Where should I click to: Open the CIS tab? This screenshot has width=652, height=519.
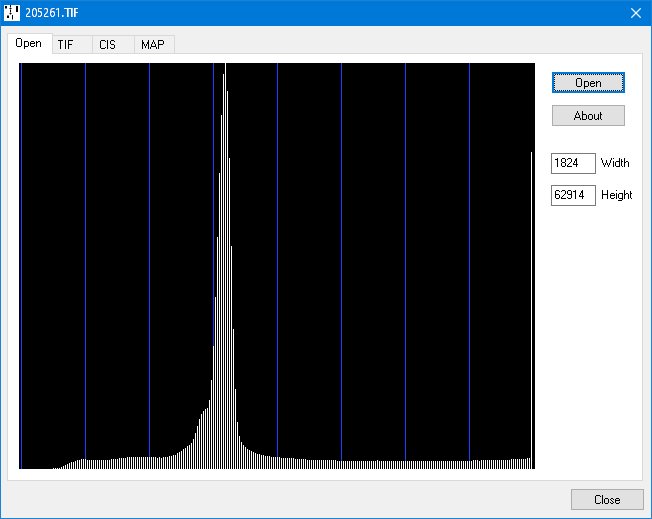point(107,45)
